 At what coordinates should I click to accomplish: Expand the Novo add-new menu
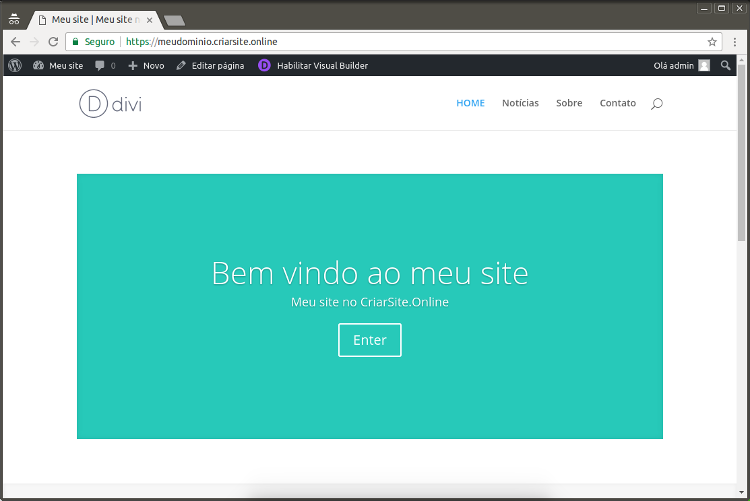coord(146,65)
